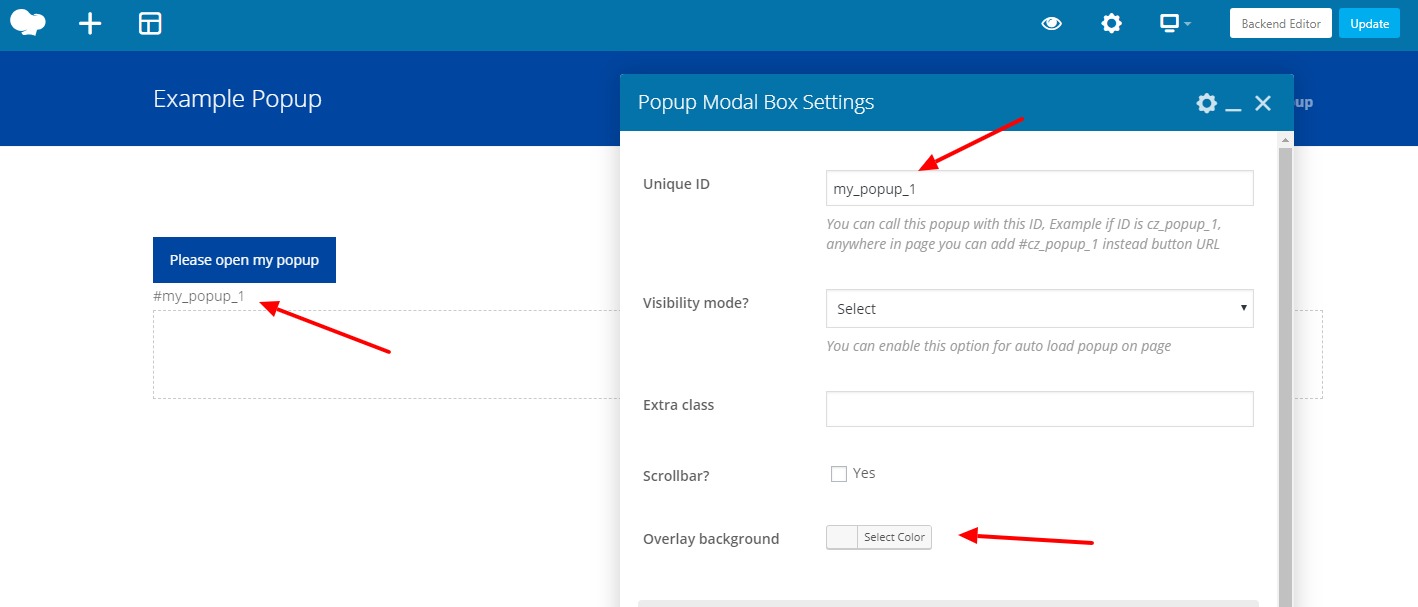Open responsive preview monitor dropdown
This screenshot has height=607, width=1418.
coord(1174,24)
